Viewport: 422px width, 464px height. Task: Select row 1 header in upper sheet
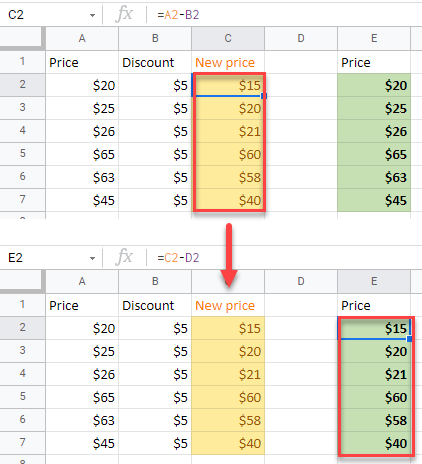click(x=22, y=62)
